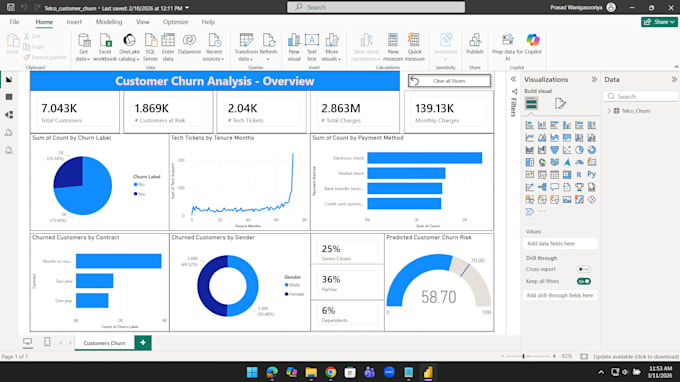
Task: Open the View ribbon tab
Action: [x=142, y=22]
